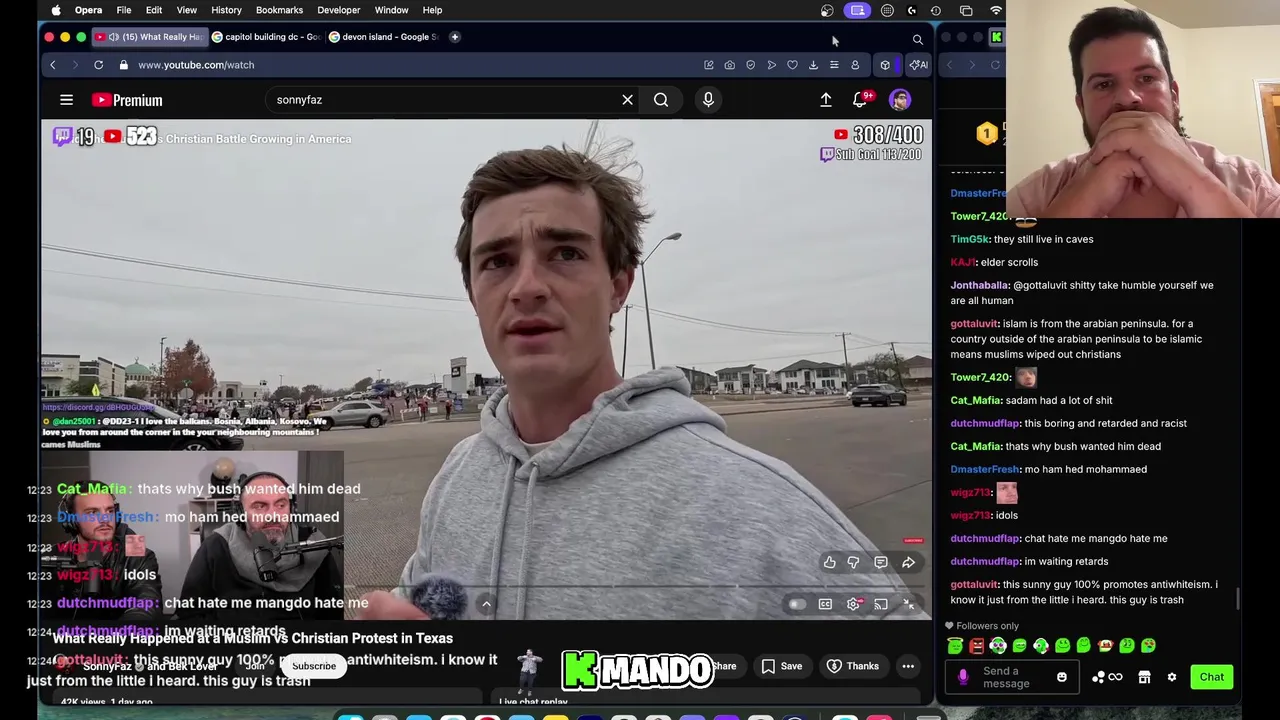
Task: Dislike the video with the thumbs-down icon
Action: point(853,562)
